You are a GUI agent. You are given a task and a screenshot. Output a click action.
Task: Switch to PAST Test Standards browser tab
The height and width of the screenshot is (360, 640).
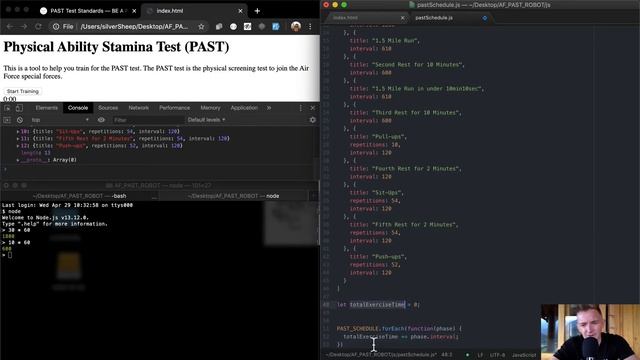(x=89, y=11)
